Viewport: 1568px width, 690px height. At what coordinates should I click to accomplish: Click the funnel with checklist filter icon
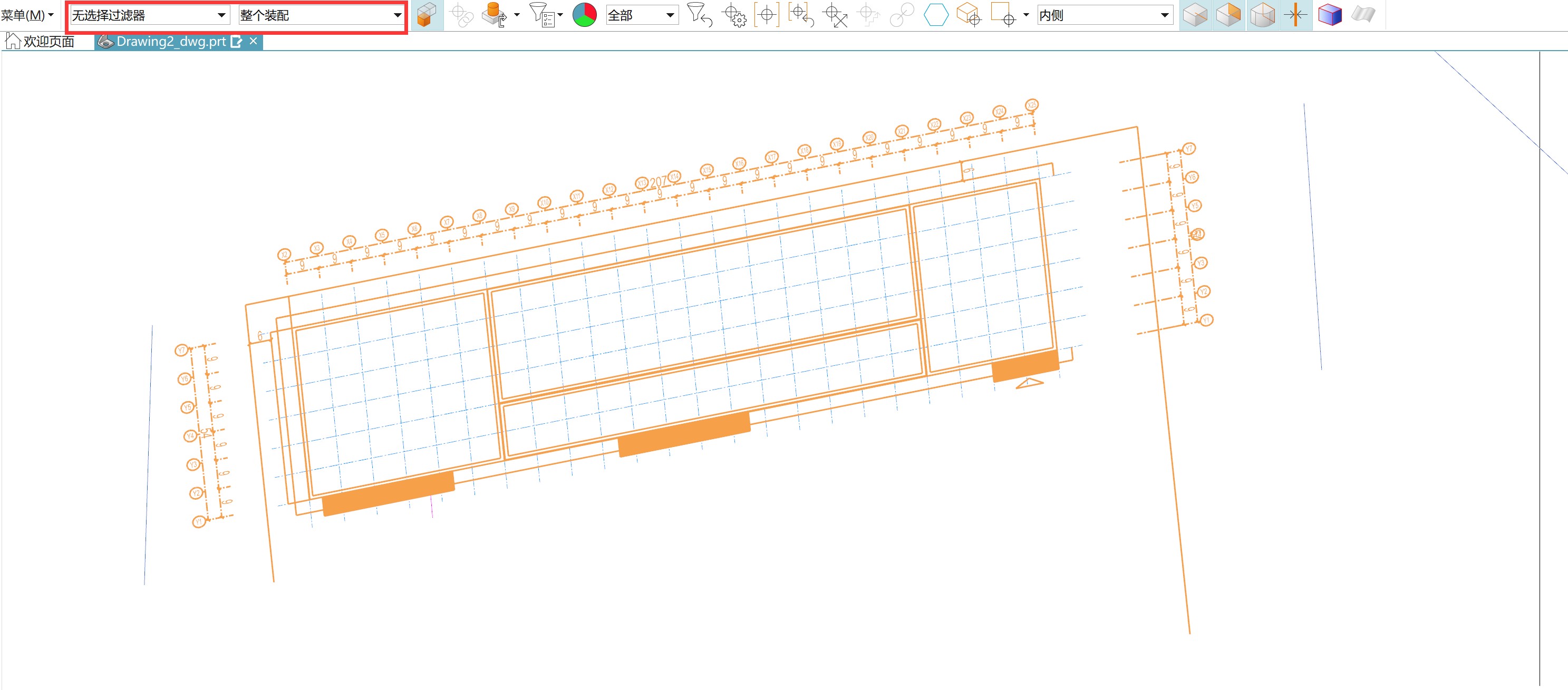point(542,15)
